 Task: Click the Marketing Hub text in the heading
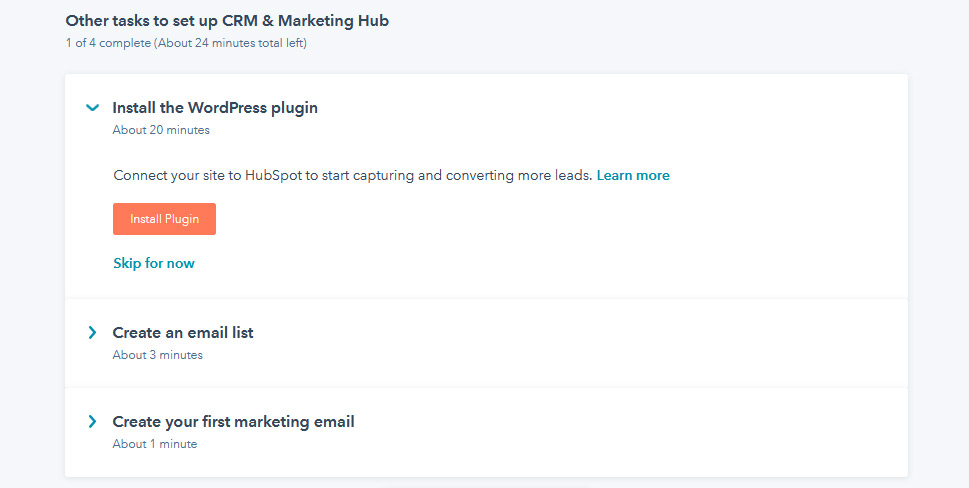tap(333, 21)
